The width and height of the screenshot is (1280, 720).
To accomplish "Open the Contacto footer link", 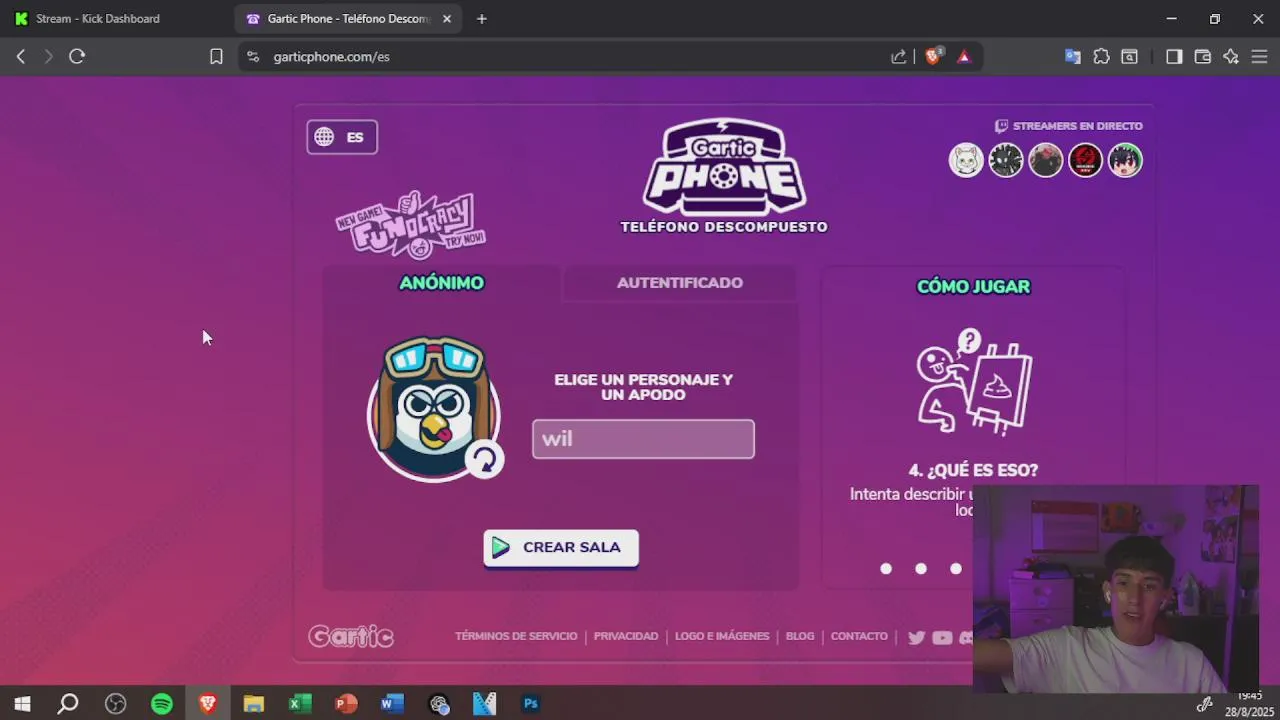I will (x=859, y=636).
